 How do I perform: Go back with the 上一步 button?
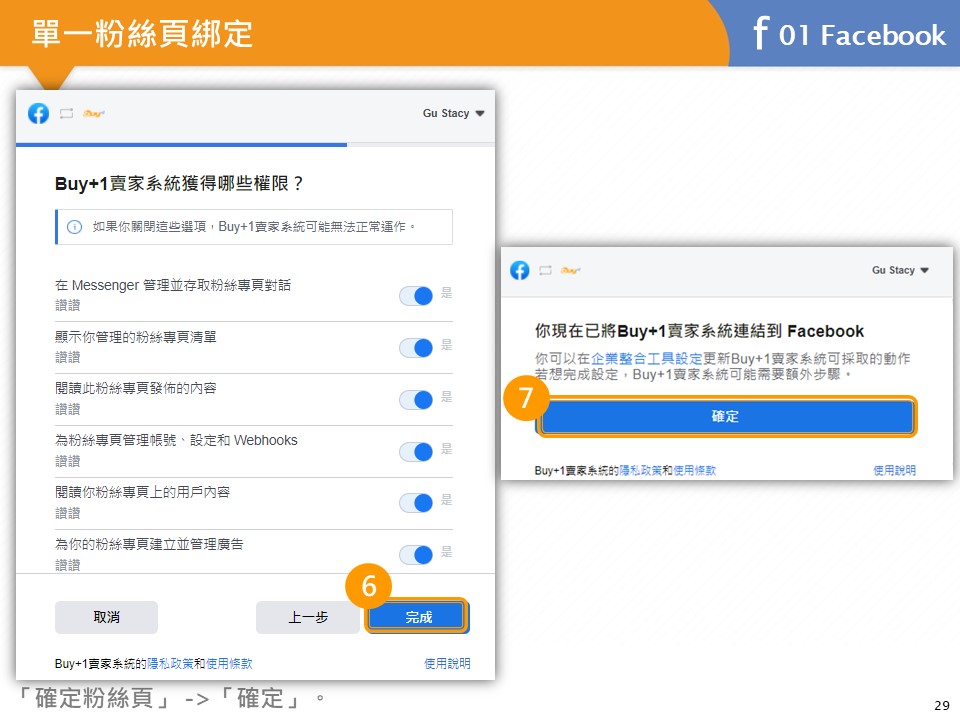307,617
